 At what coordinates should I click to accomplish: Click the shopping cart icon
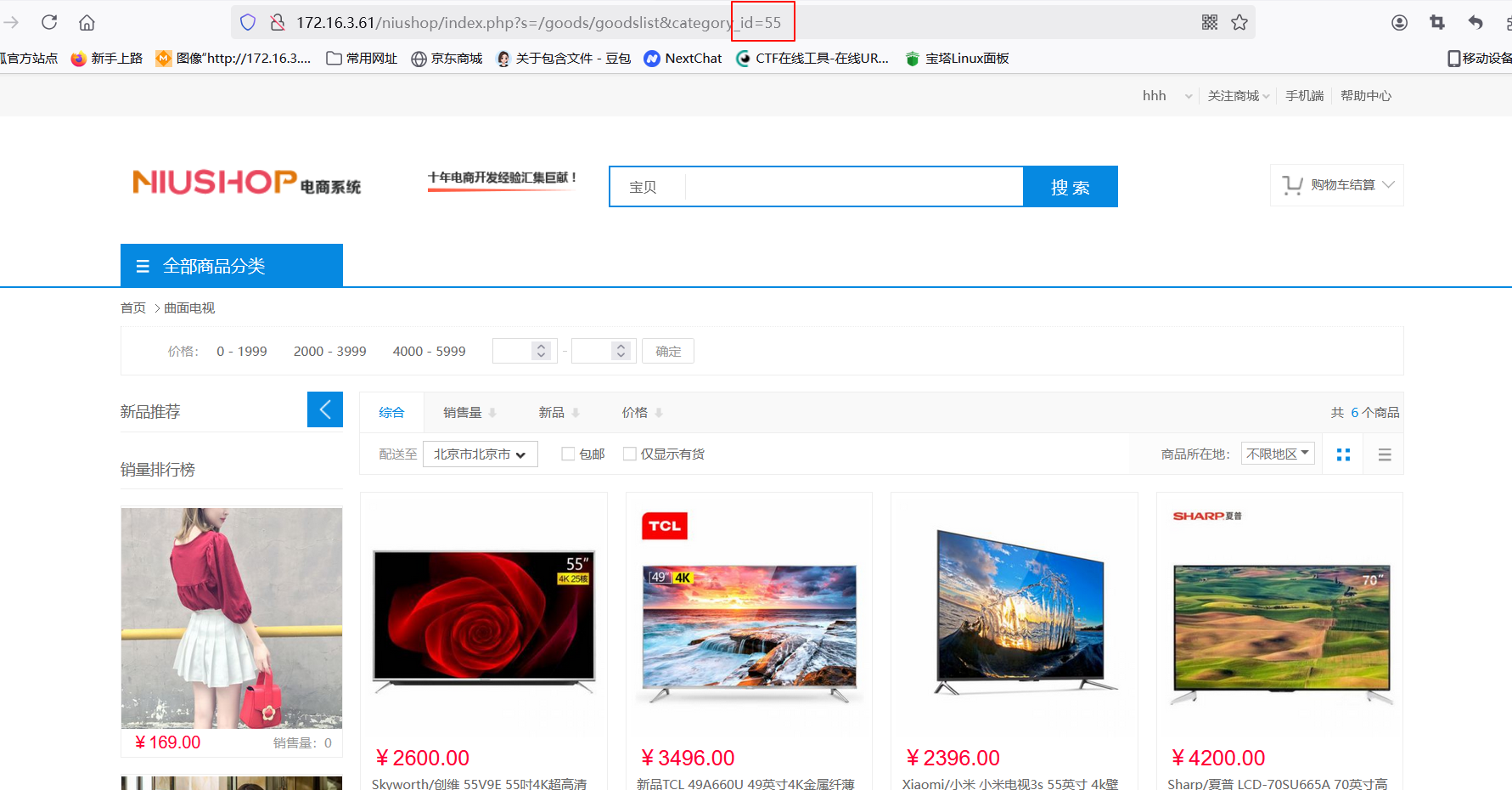point(1292,185)
